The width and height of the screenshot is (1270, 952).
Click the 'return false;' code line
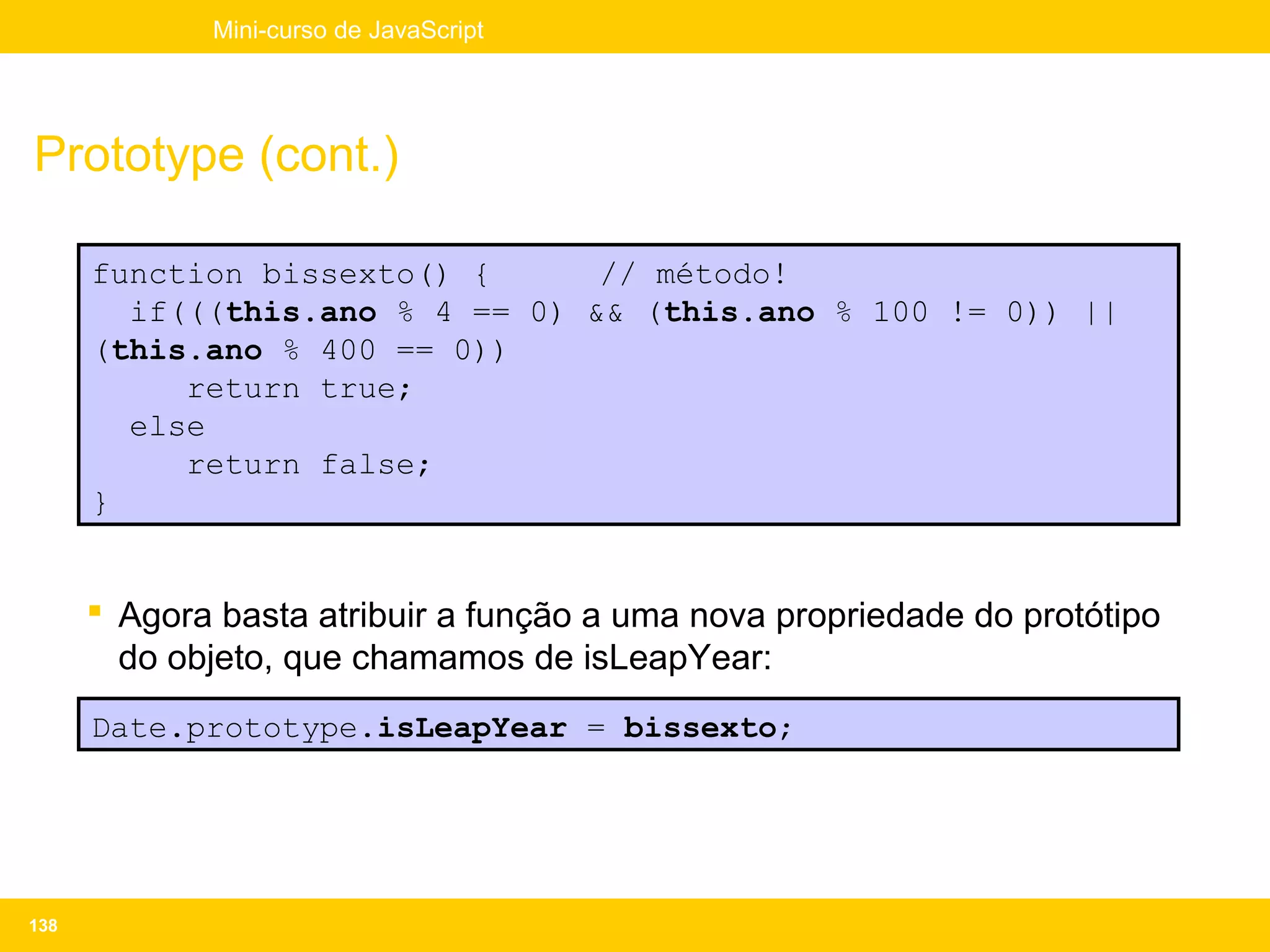(x=308, y=464)
